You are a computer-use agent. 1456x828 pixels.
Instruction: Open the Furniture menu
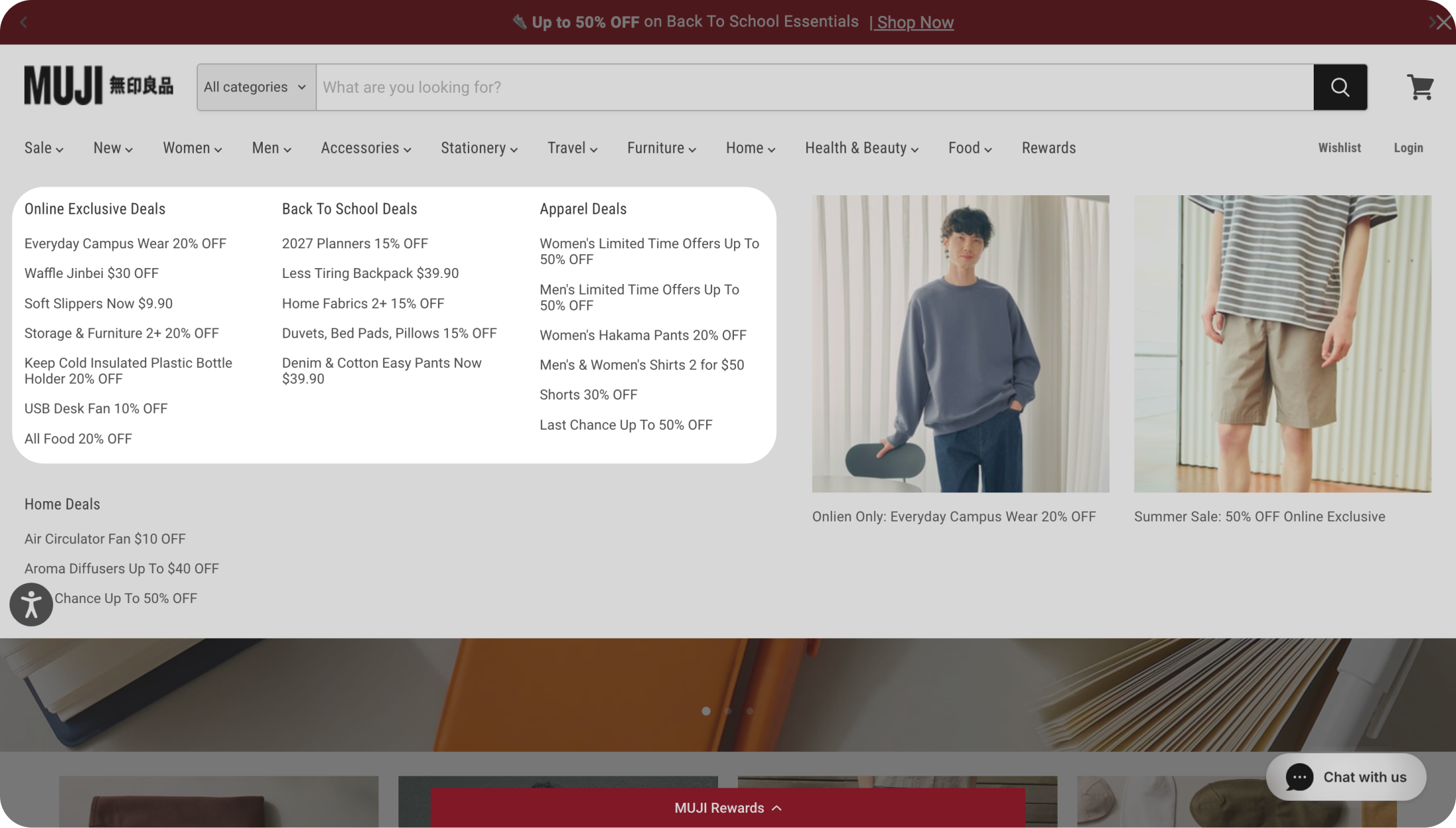pyautogui.click(x=662, y=148)
